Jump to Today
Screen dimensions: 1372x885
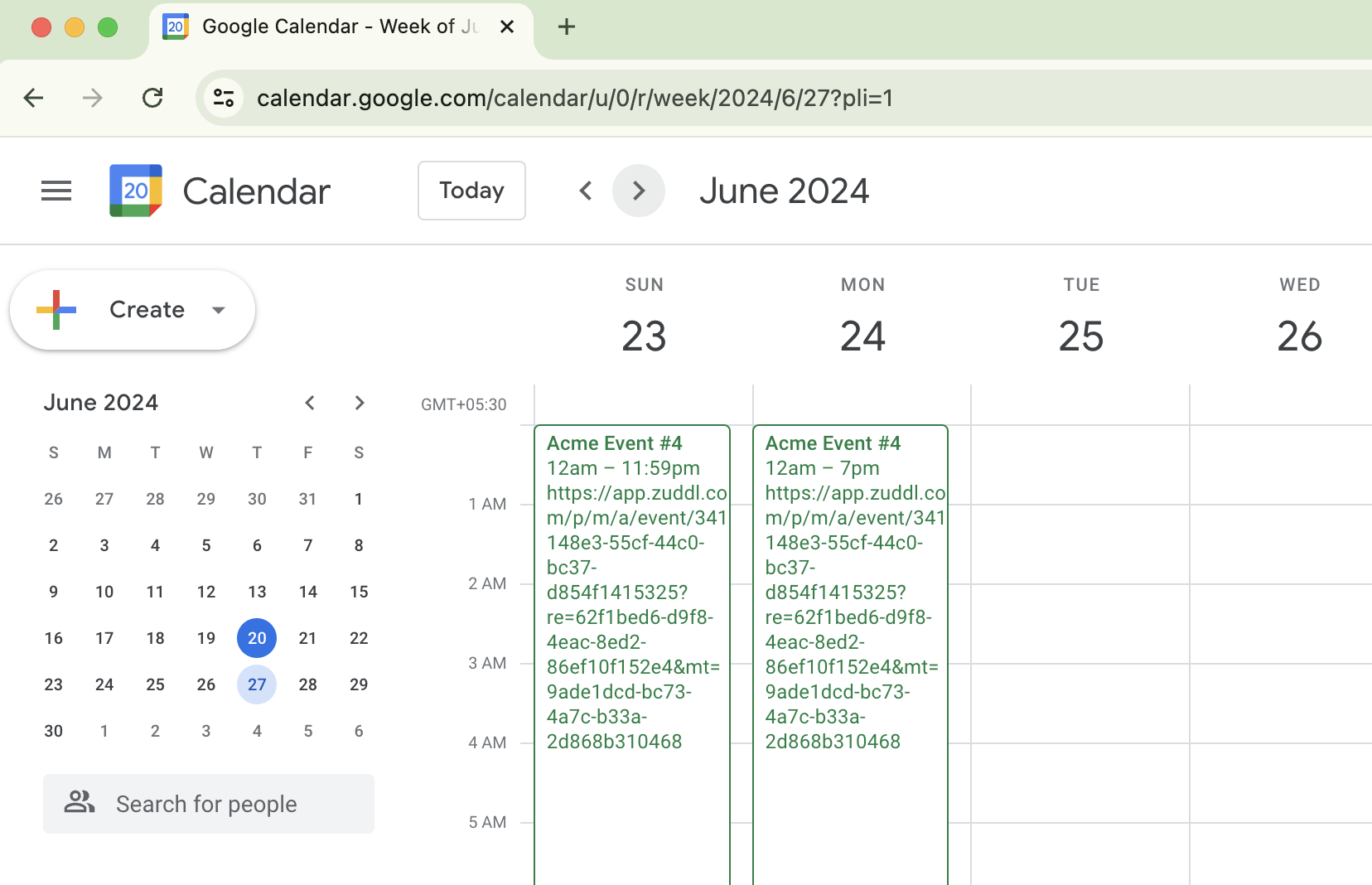tap(471, 191)
